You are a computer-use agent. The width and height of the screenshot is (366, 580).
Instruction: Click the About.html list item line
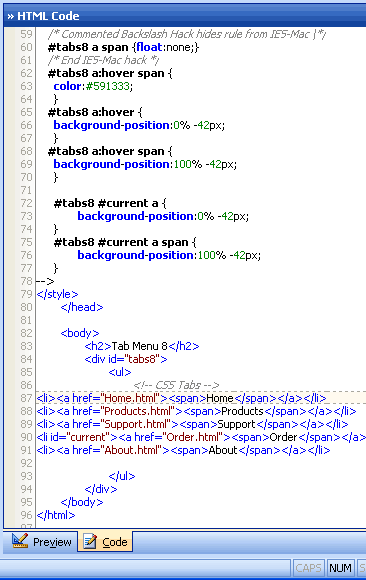(x=183, y=450)
